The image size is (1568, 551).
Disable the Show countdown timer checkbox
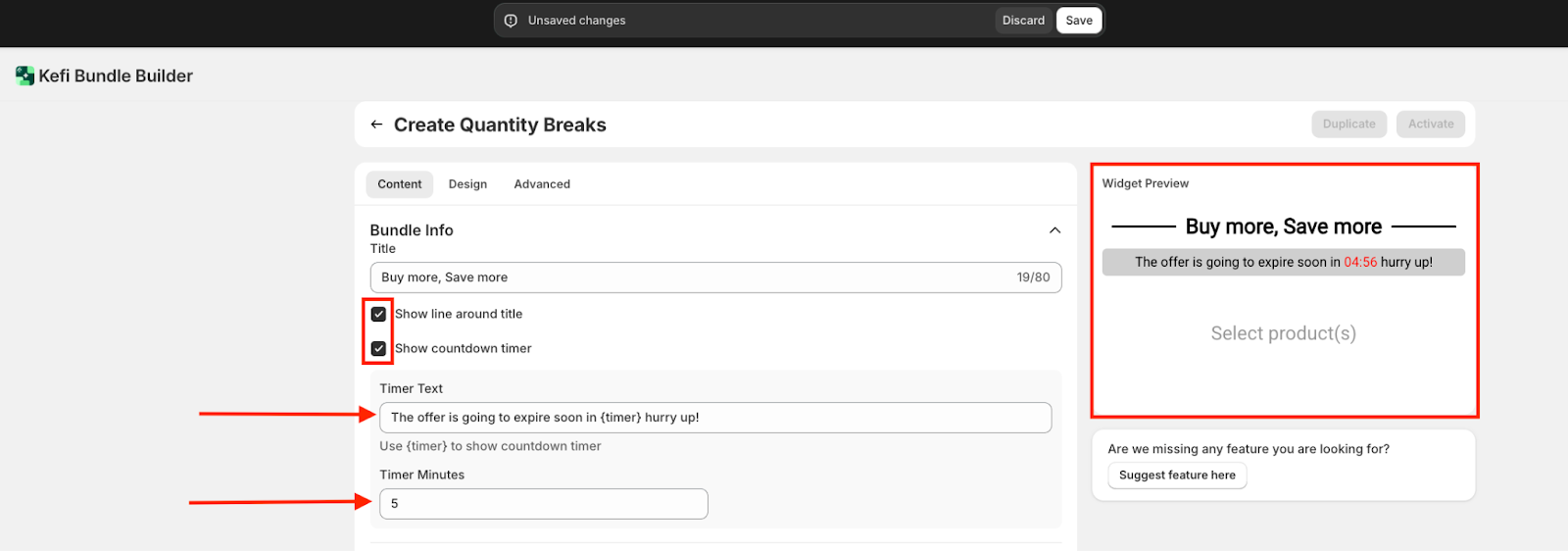click(378, 348)
